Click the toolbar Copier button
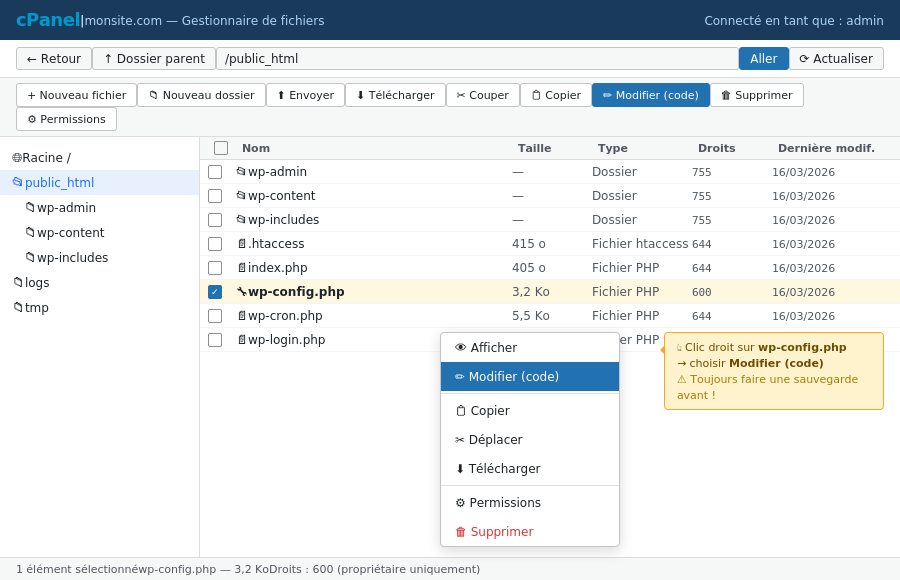 coord(556,95)
